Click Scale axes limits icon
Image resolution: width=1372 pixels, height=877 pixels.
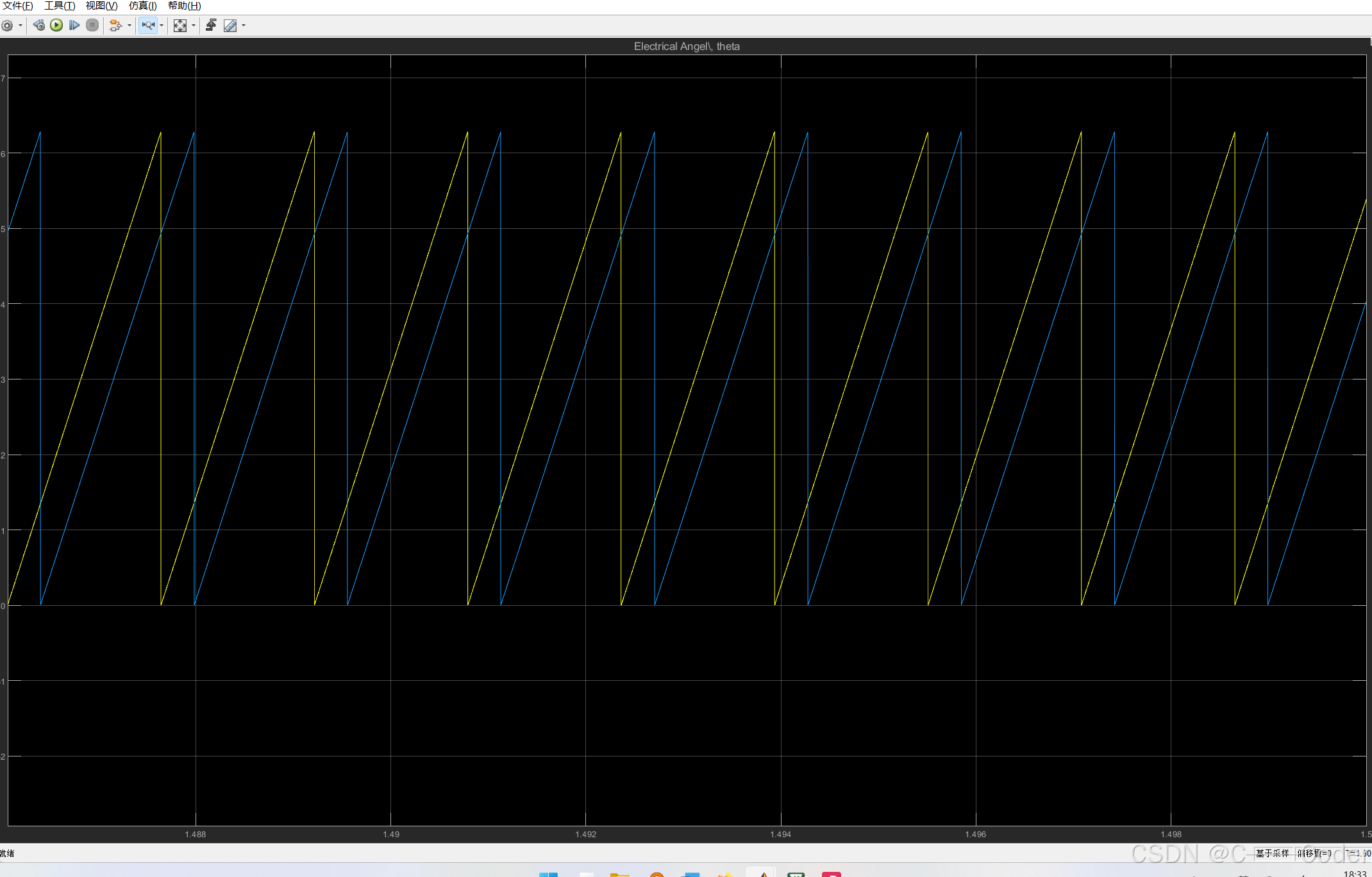tap(180, 26)
